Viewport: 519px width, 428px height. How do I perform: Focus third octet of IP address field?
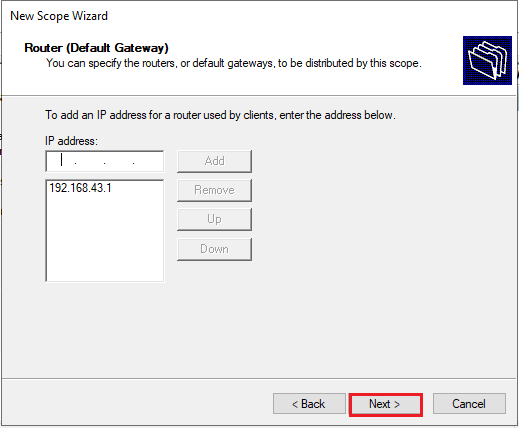tap(119, 161)
